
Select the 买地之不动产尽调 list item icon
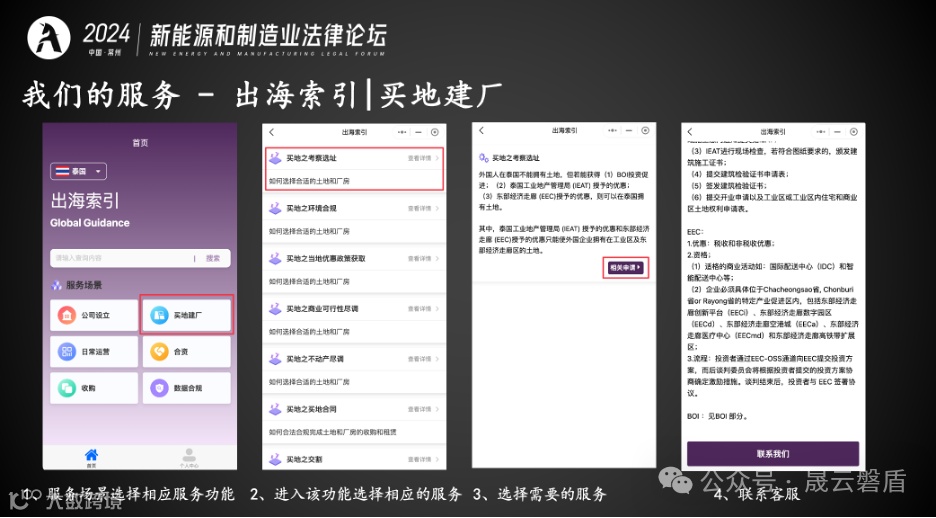(x=275, y=359)
